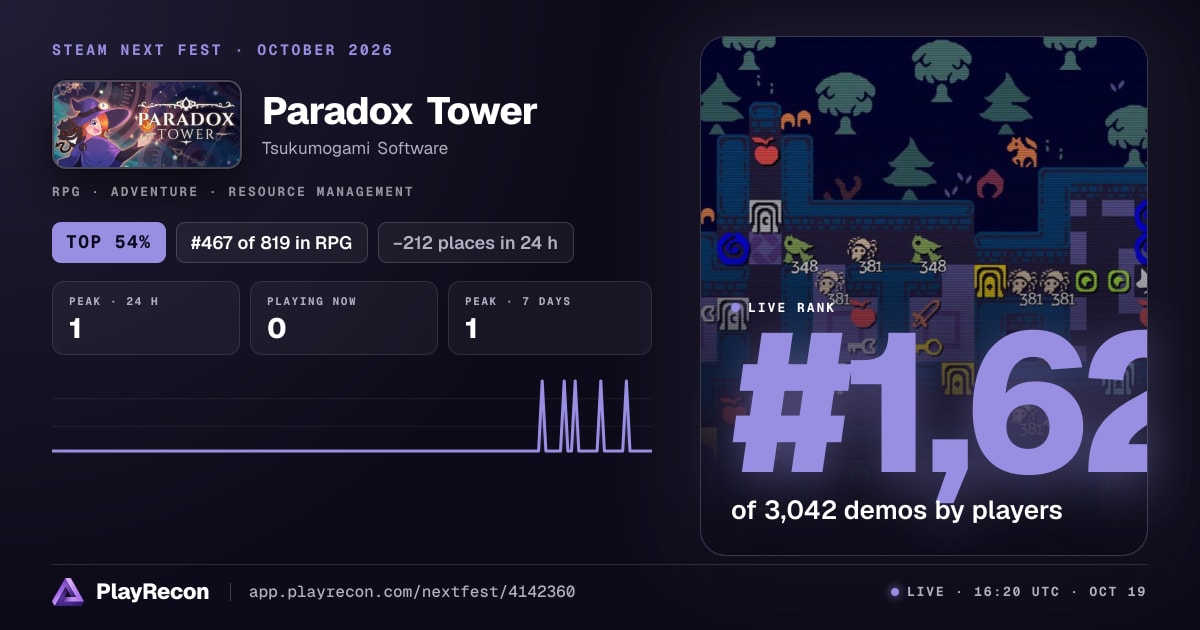This screenshot has height=630, width=1200.
Task: Open app.playrecon.com/nextfest/4142360 link
Action: pos(411,592)
